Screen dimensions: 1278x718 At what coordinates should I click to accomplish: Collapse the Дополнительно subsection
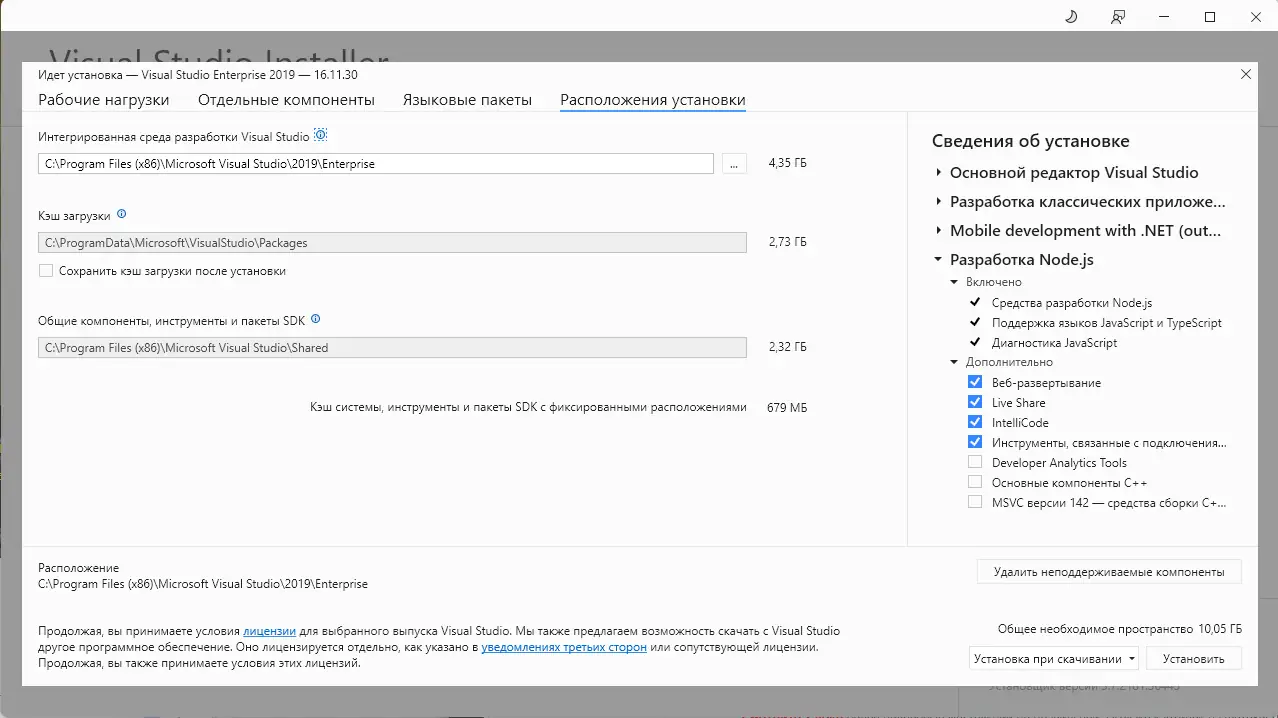click(x=954, y=362)
